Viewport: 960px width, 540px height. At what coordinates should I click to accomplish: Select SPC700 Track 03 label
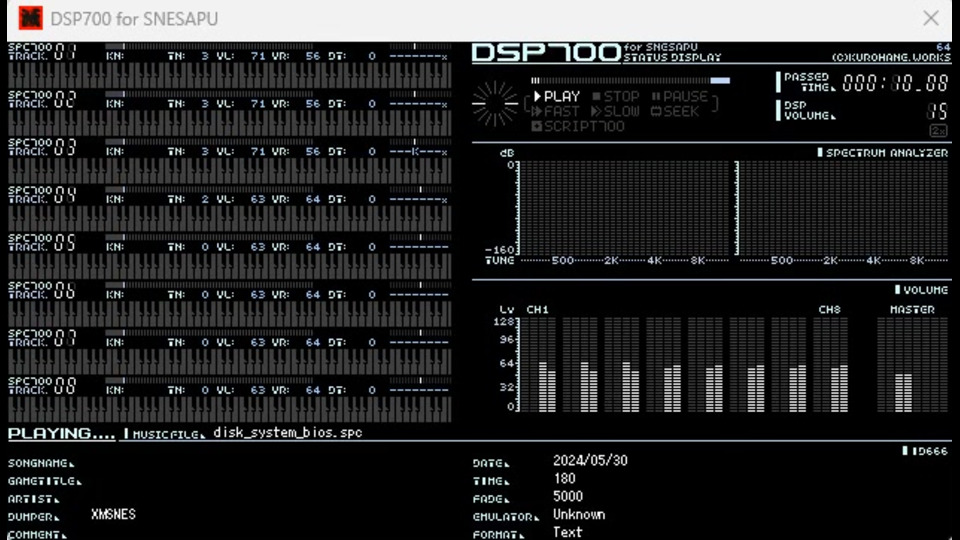[42, 147]
